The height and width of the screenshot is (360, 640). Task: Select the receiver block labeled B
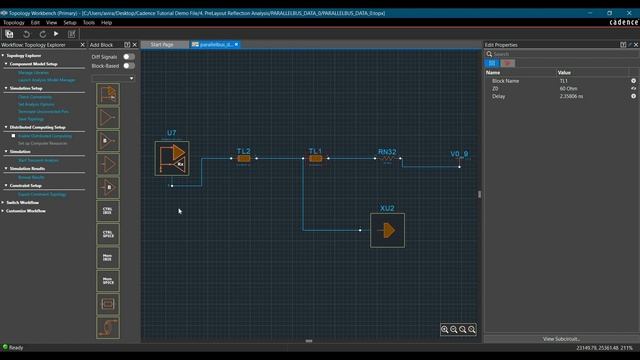108,188
